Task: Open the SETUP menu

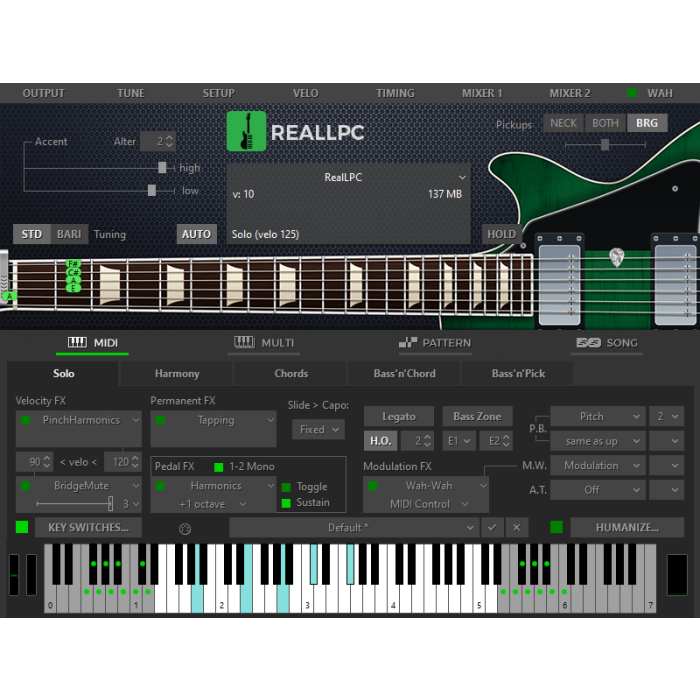Action: pos(218,93)
